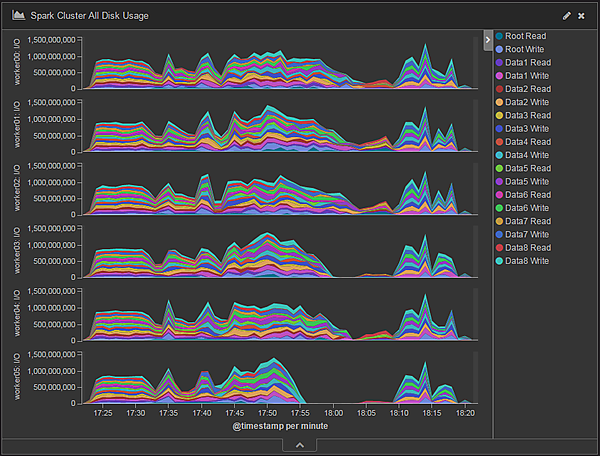Click the Data3 Write color dot
The width and height of the screenshot is (600, 456).
499,129
